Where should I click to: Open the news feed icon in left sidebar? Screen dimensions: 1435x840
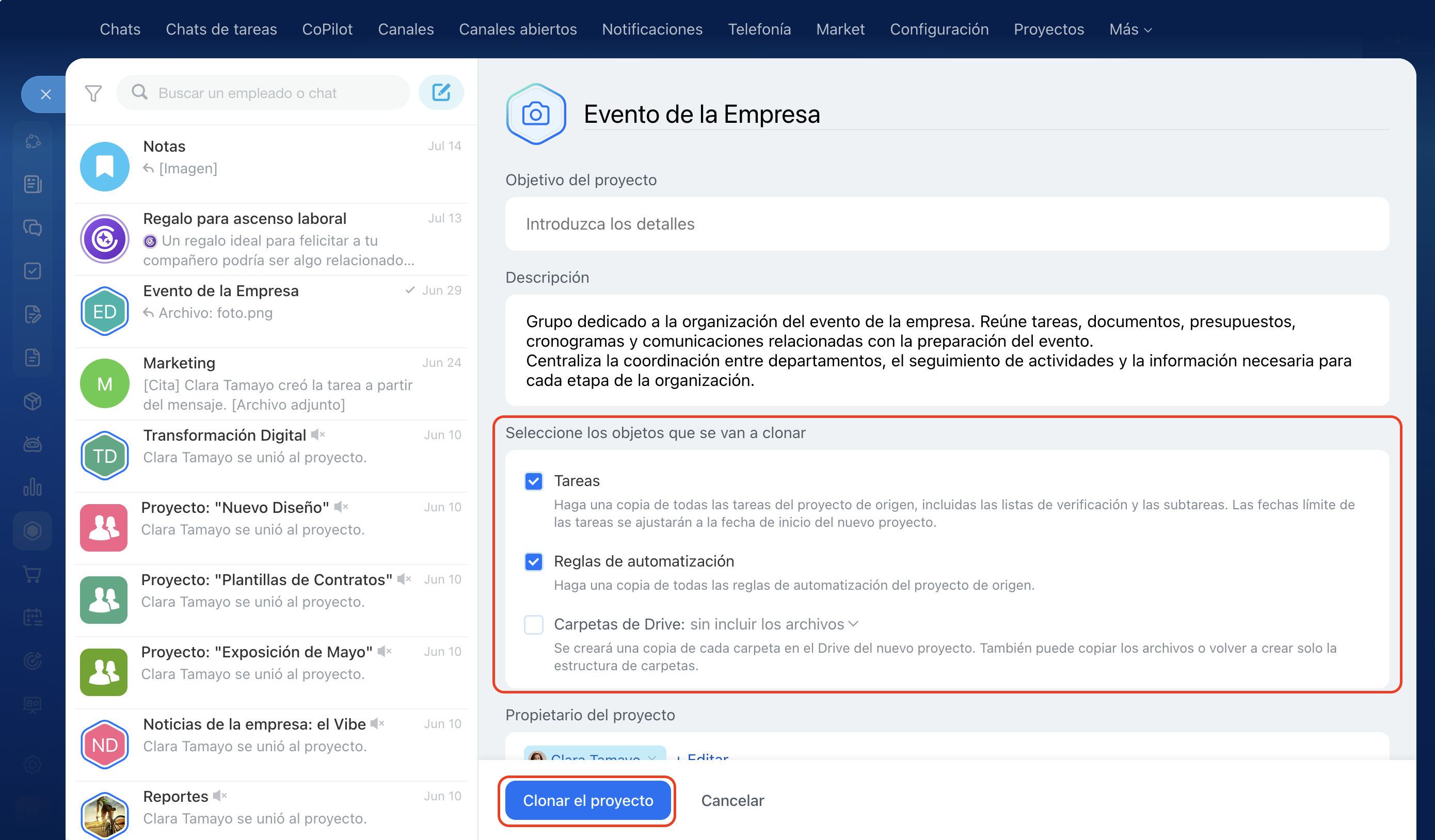click(x=33, y=184)
